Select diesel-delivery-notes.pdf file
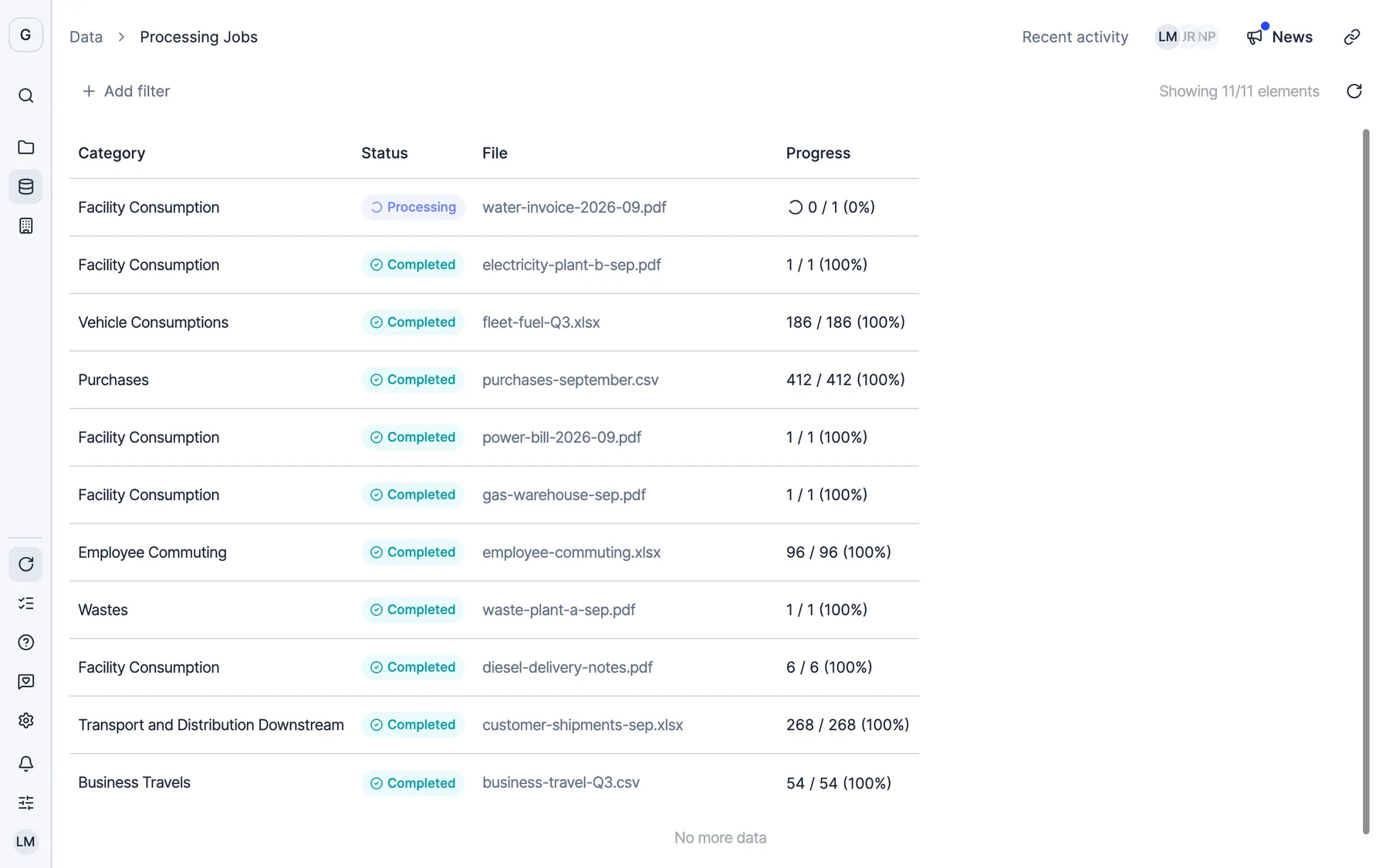The width and height of the screenshot is (1389, 868). (x=567, y=667)
